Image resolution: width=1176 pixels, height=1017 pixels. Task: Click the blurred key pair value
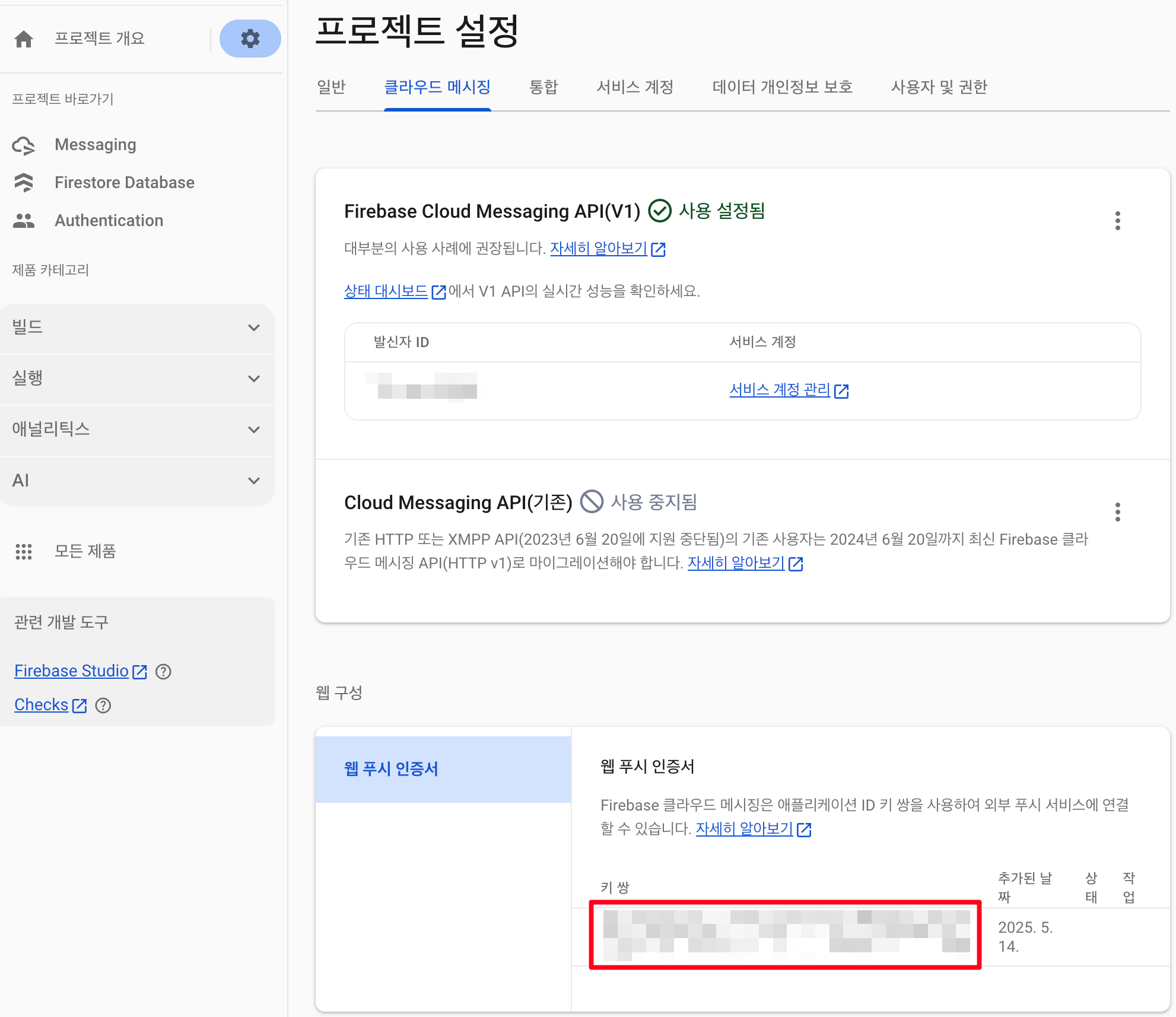[x=785, y=935]
